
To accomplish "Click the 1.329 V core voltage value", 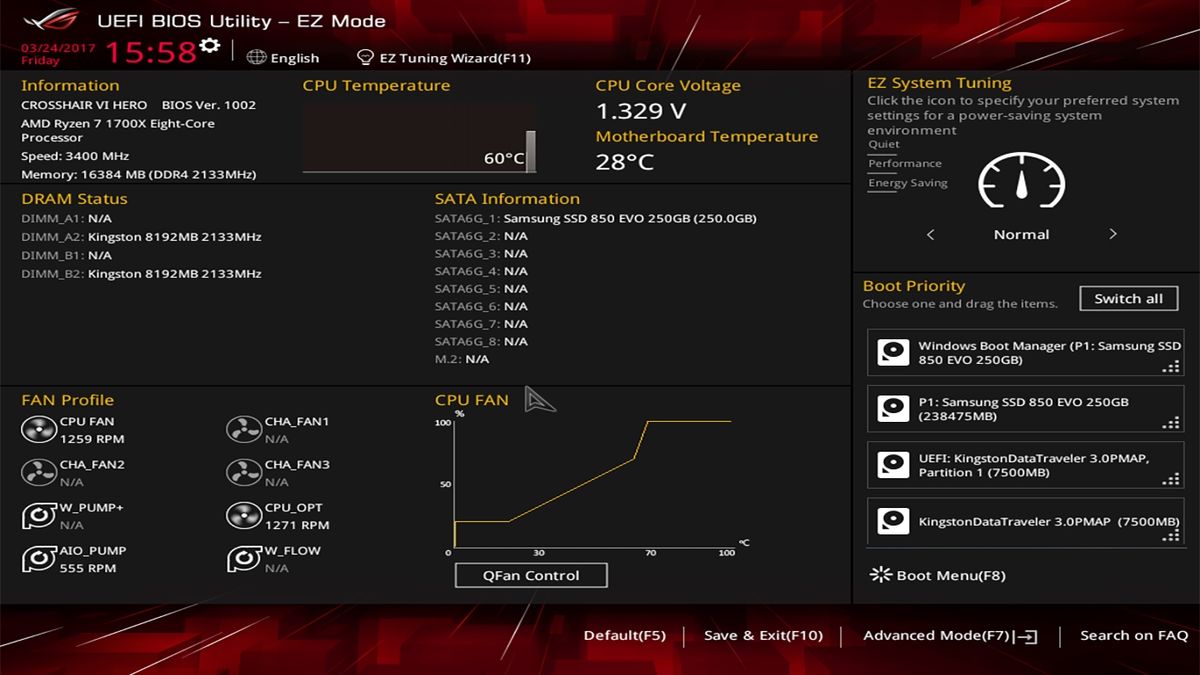I will tap(641, 110).
